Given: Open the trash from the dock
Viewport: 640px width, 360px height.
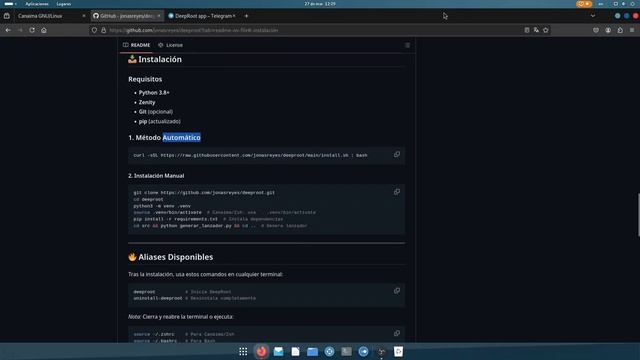Looking at the screenshot, I should click(x=398, y=351).
